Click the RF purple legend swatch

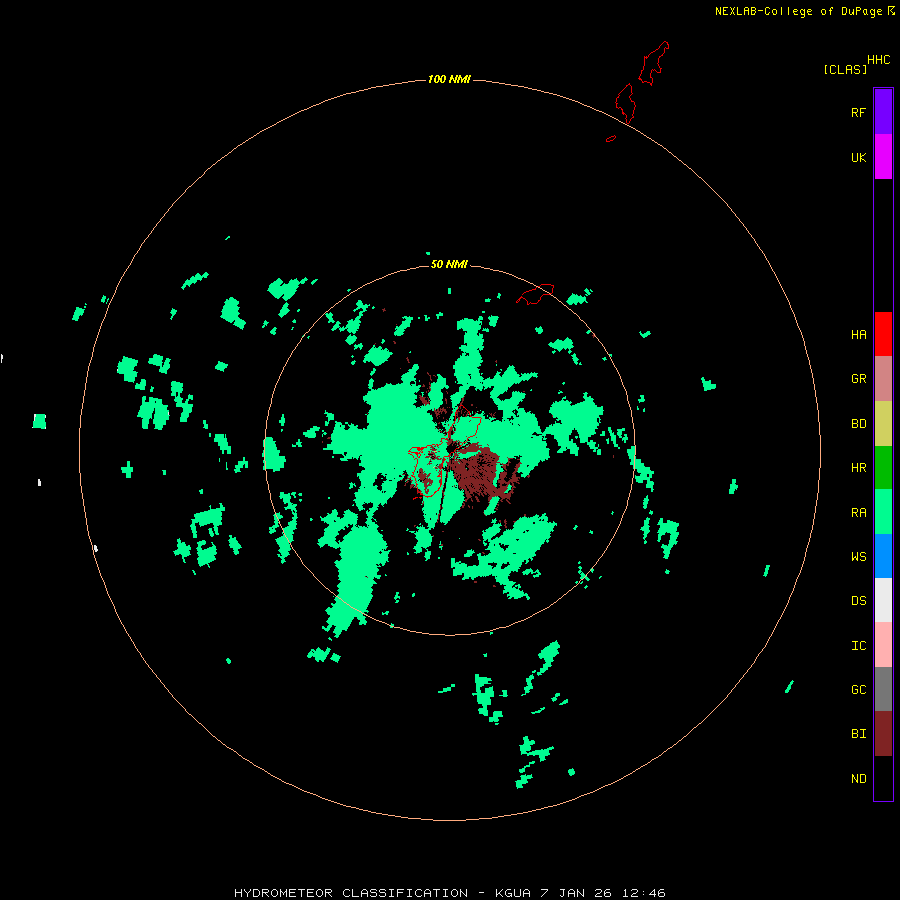(883, 112)
